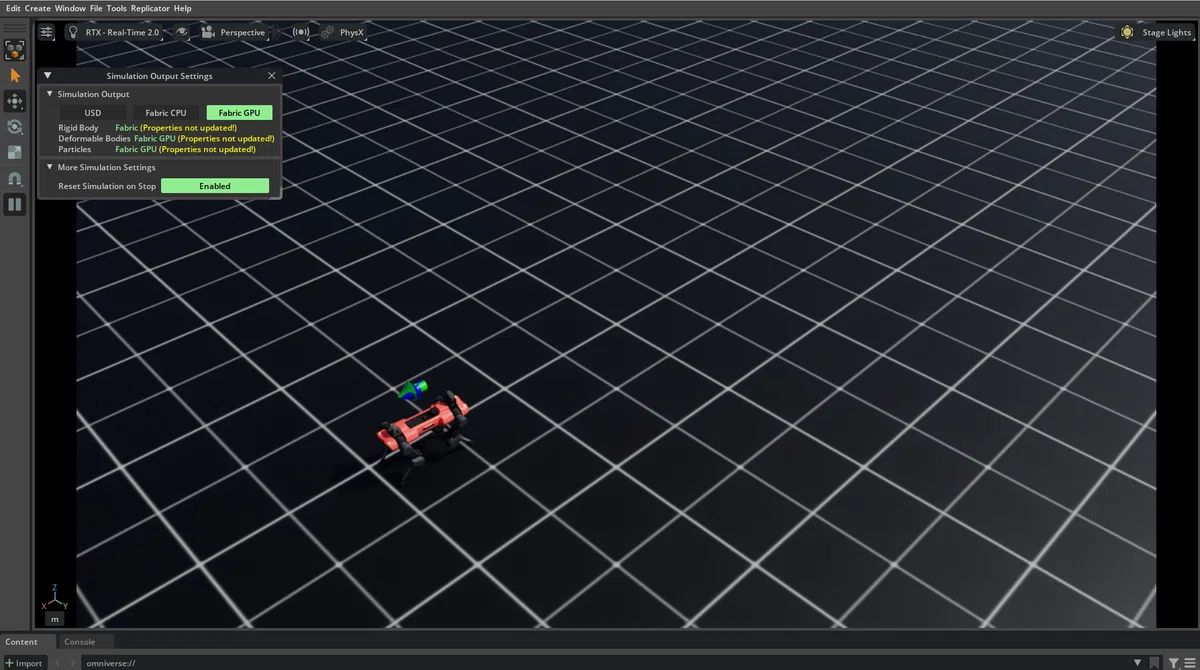
Task: Activate the Rotate tool
Action: 14,127
